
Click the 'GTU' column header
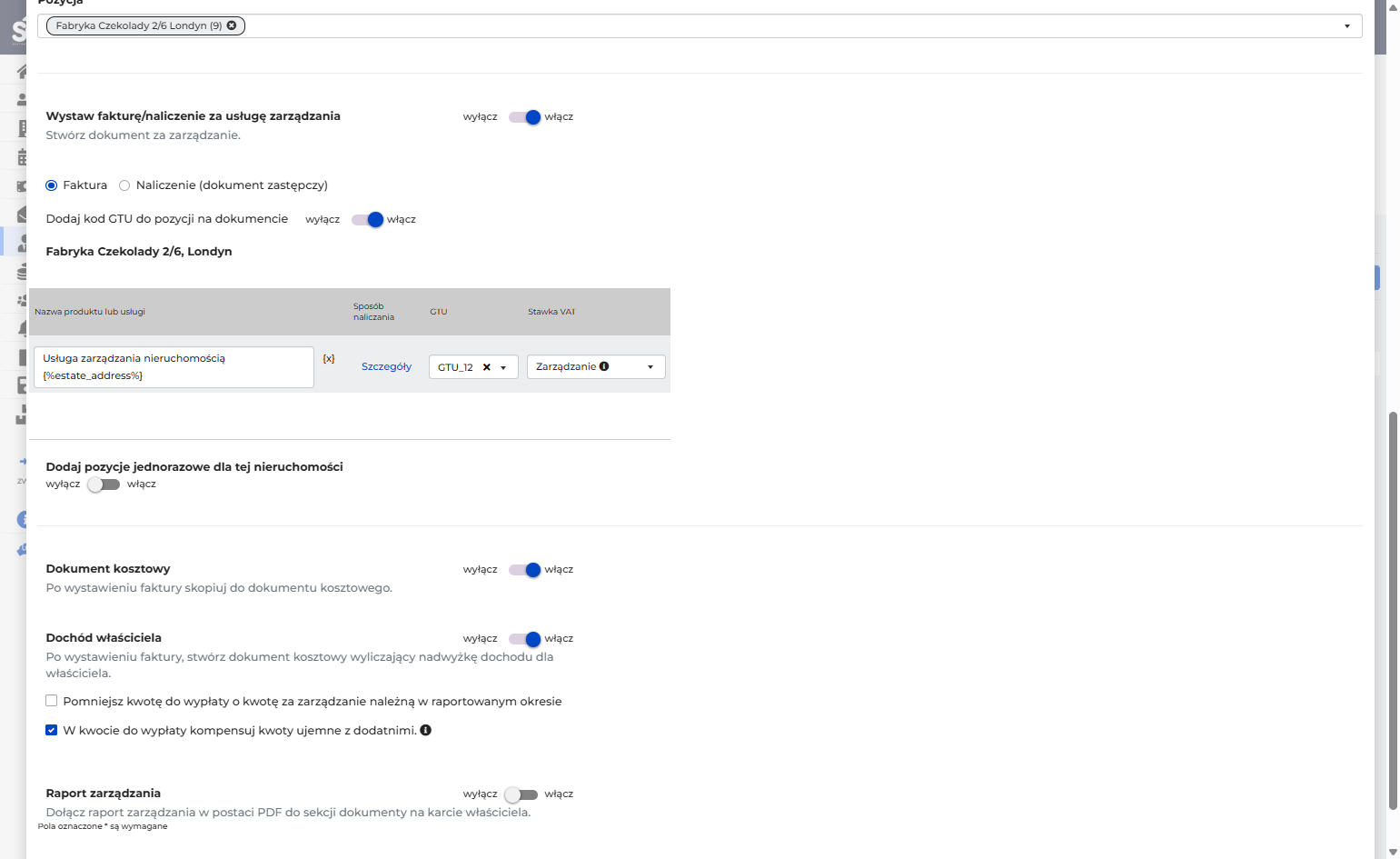pyautogui.click(x=439, y=312)
